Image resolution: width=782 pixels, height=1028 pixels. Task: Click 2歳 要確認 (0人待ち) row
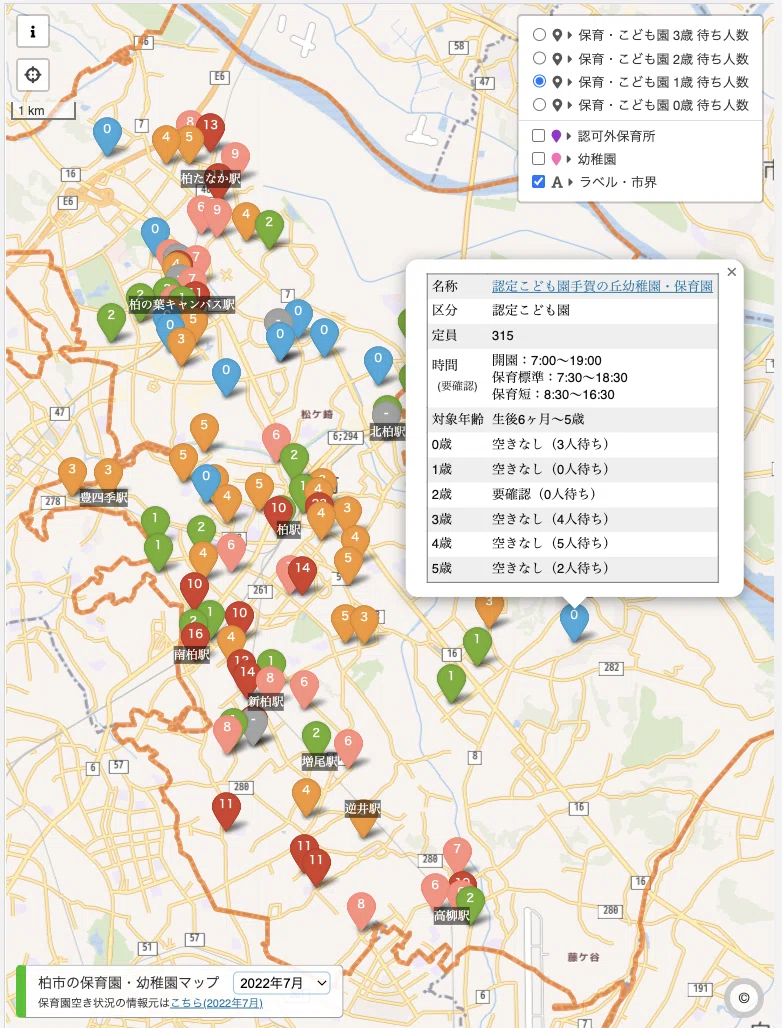(x=572, y=494)
